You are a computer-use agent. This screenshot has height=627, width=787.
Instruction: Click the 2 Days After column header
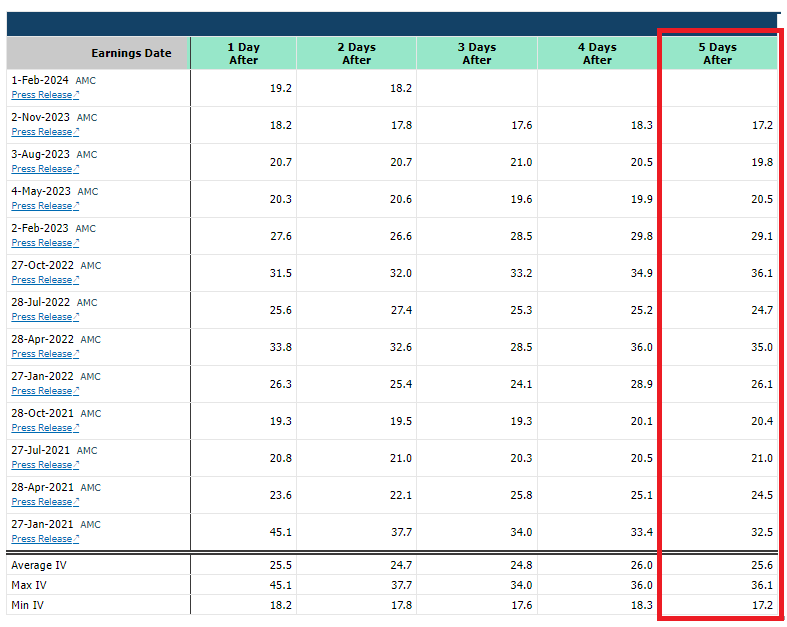(356, 53)
